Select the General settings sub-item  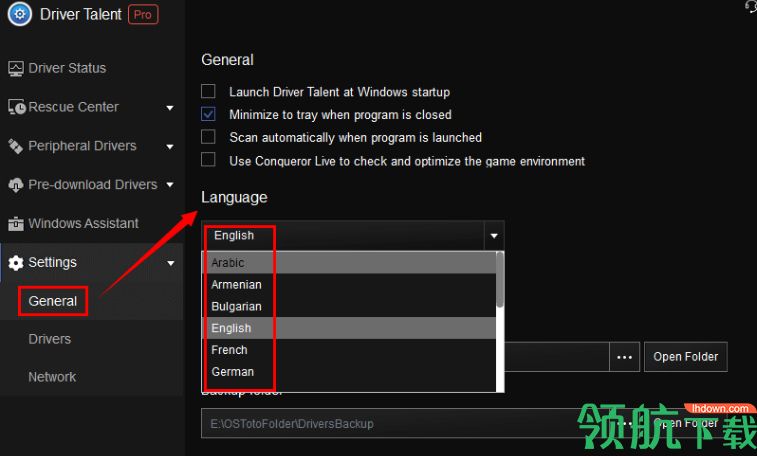pos(53,301)
